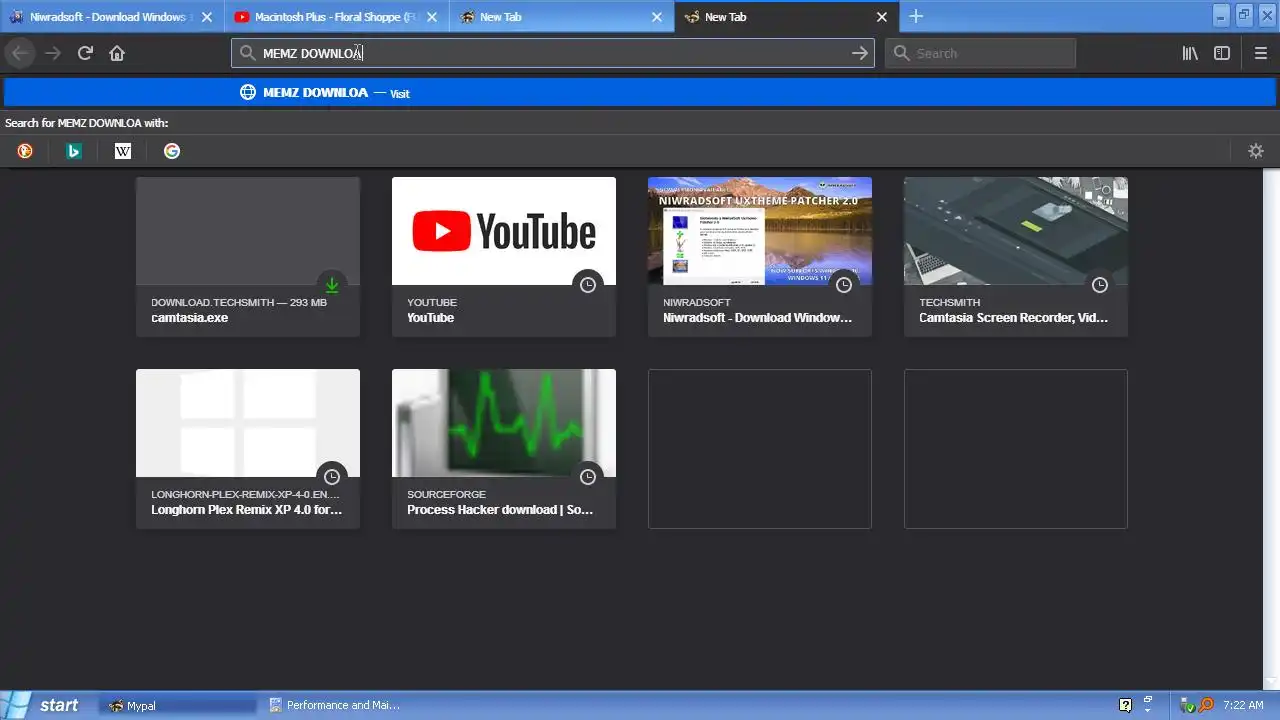1280x720 pixels.
Task: Search with the Wikipedia engine icon
Action: coord(123,151)
